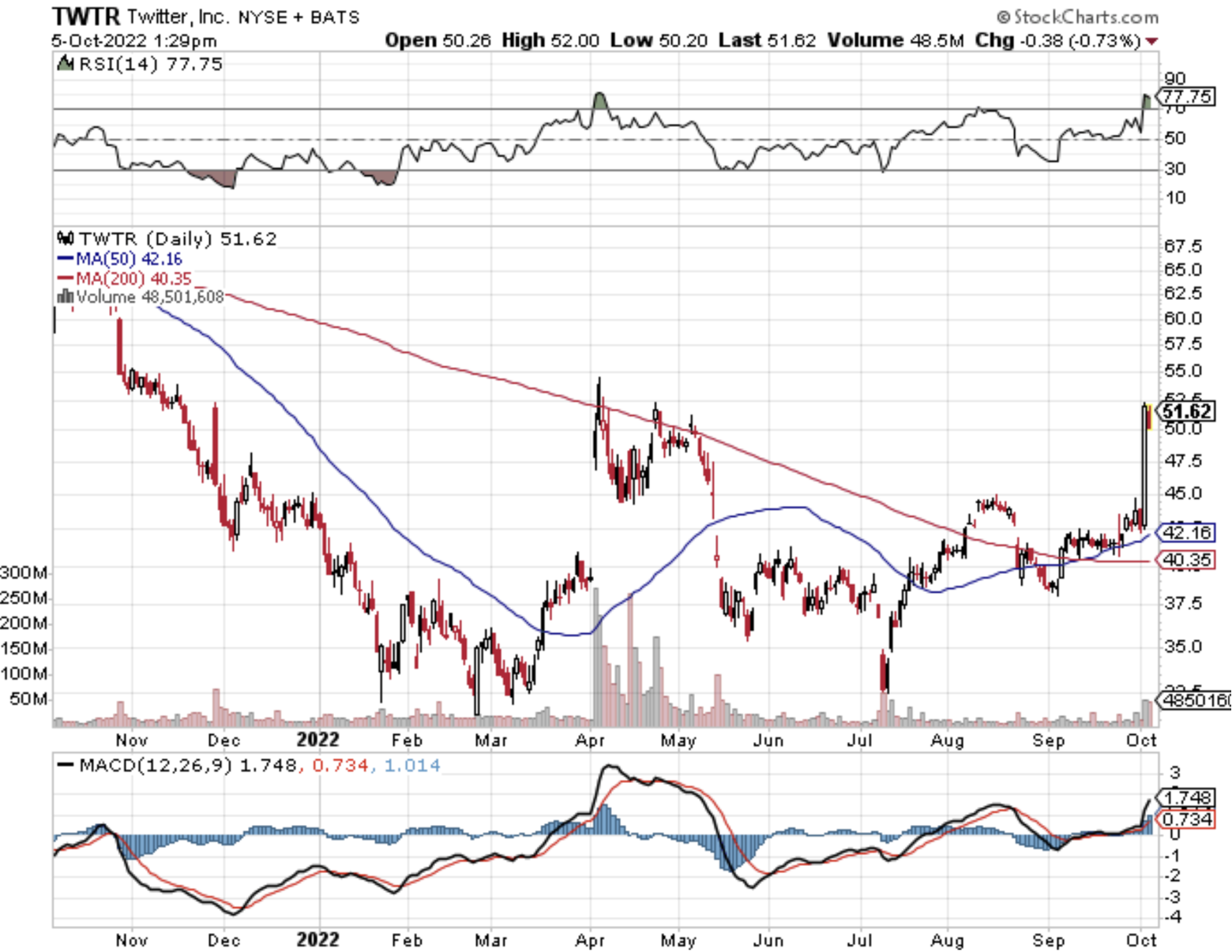Click the "TWTR (Daily) 51.62" chart label

[178, 238]
